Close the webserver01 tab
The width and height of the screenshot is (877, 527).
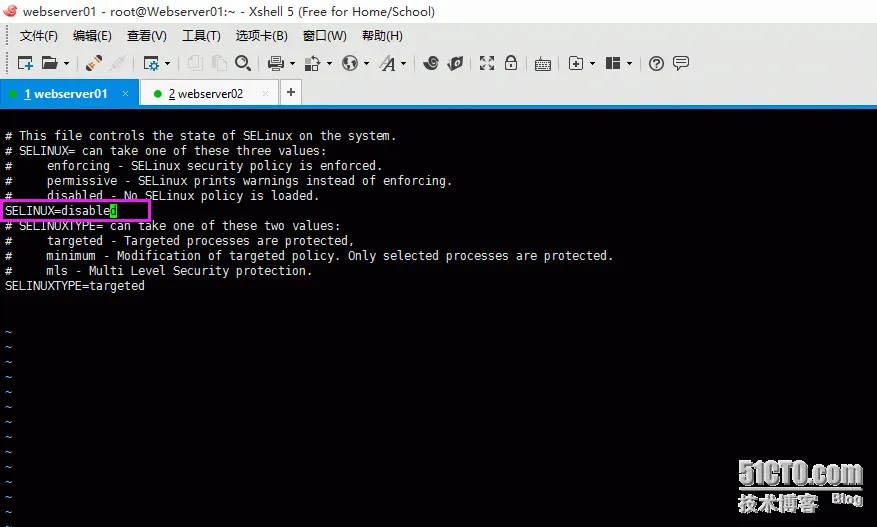pyautogui.click(x=125, y=93)
